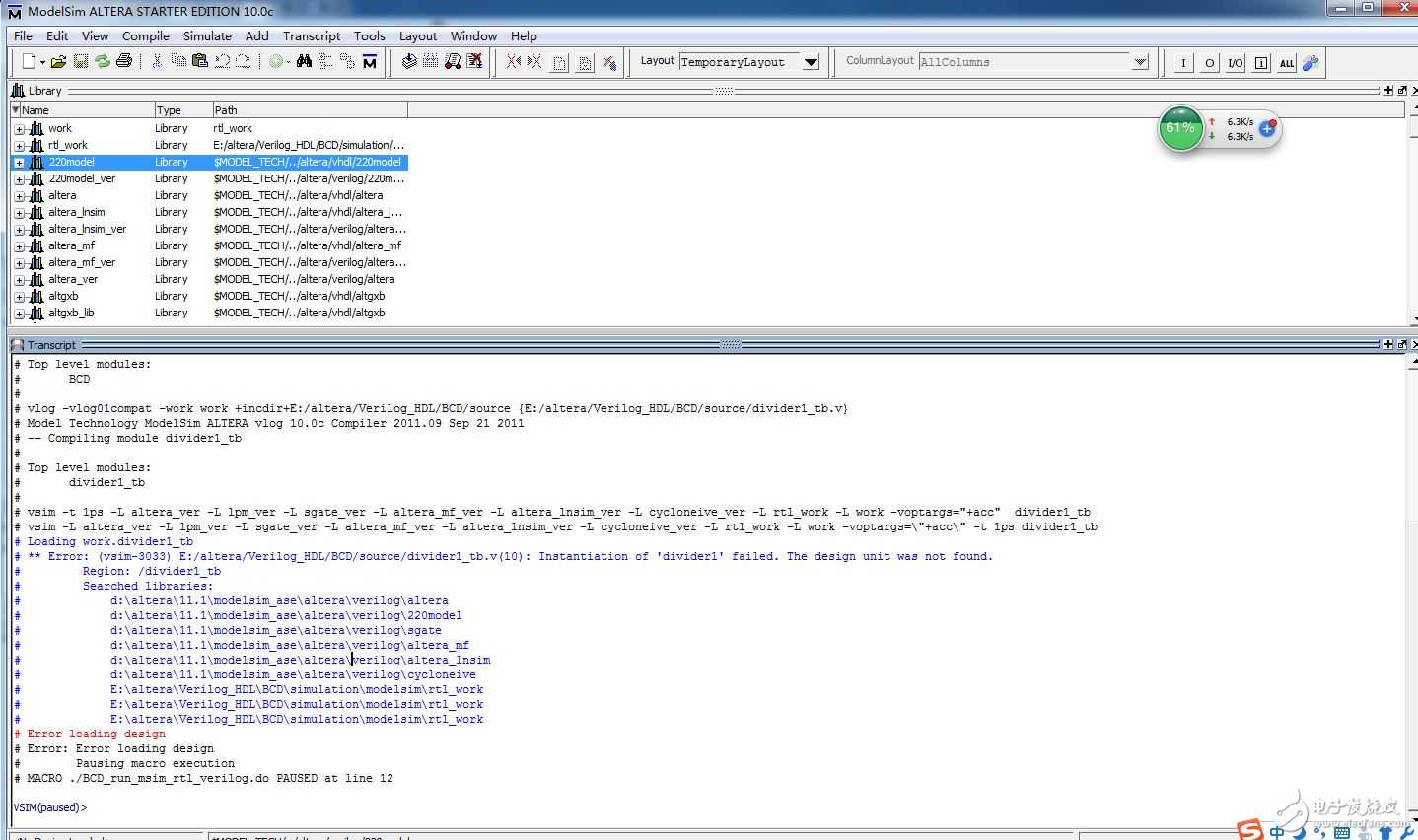Select the 220model_ver library row

pos(209,178)
